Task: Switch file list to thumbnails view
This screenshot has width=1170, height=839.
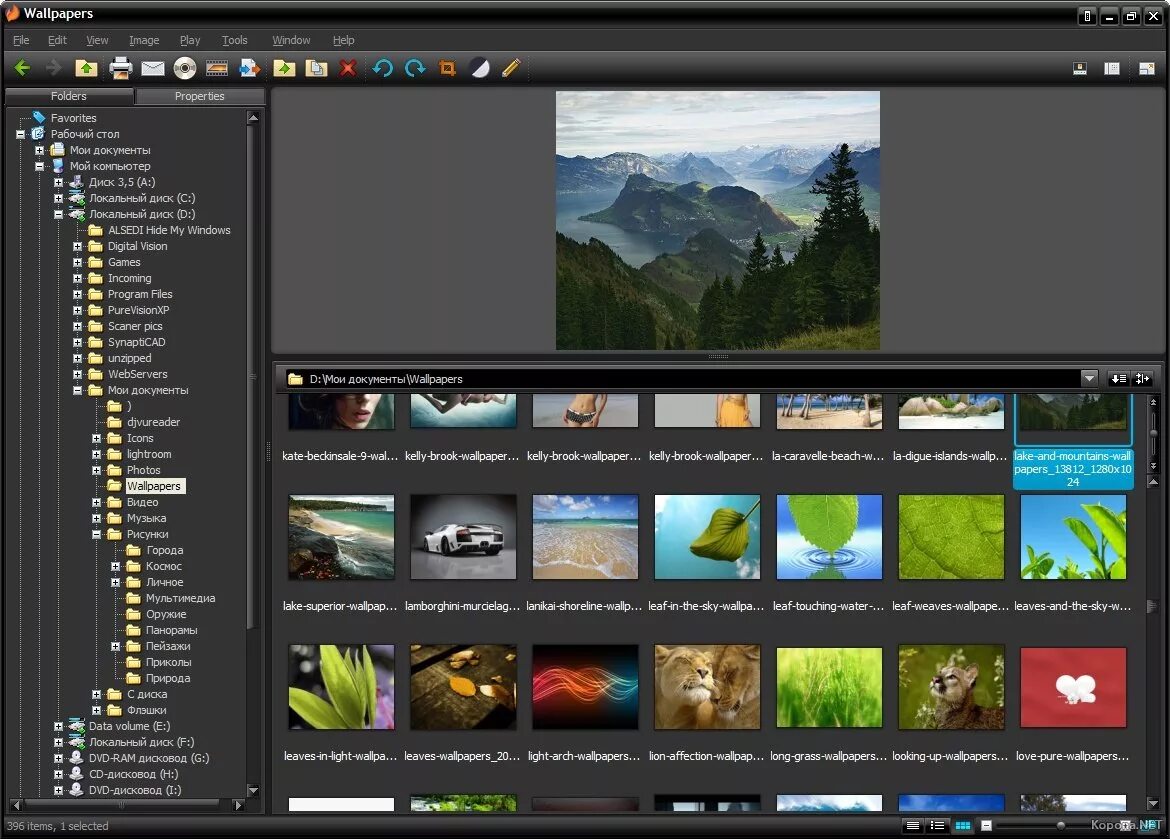Action: click(963, 826)
